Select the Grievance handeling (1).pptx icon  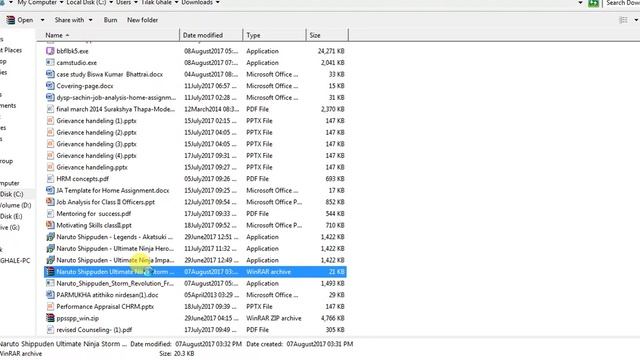tap(50, 121)
